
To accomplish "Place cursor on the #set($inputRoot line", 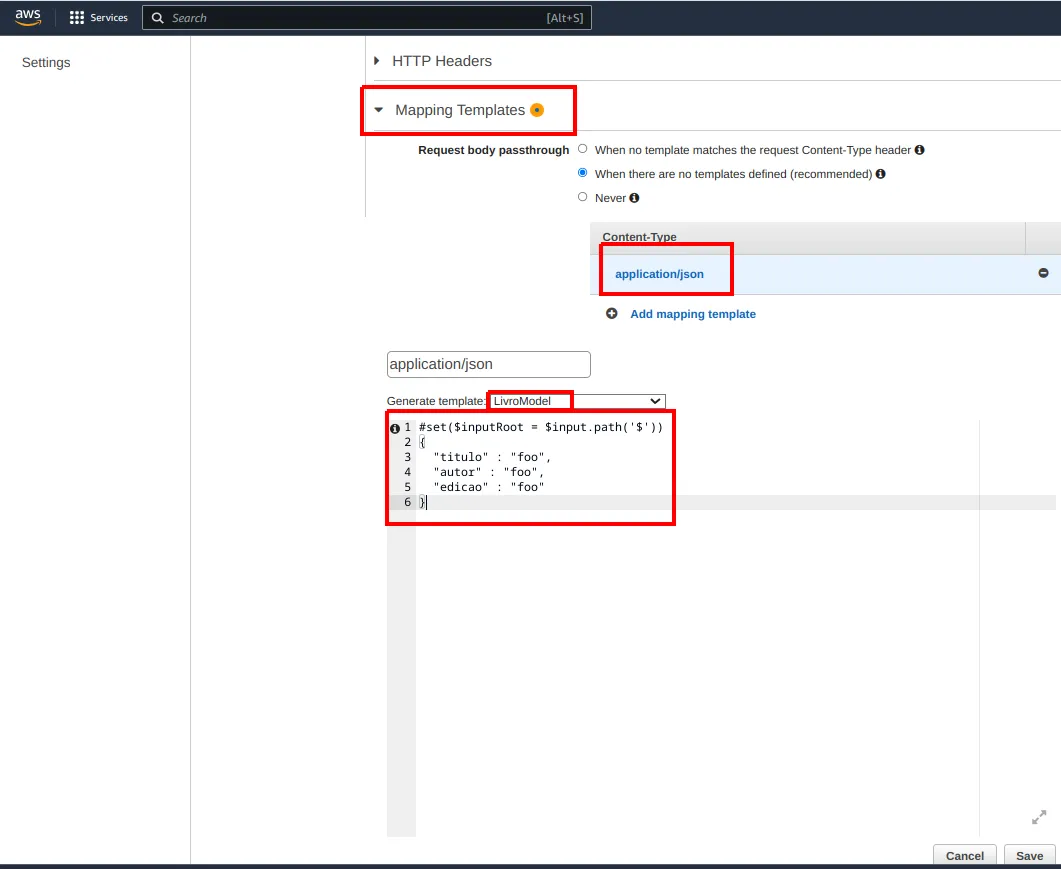I will point(541,427).
